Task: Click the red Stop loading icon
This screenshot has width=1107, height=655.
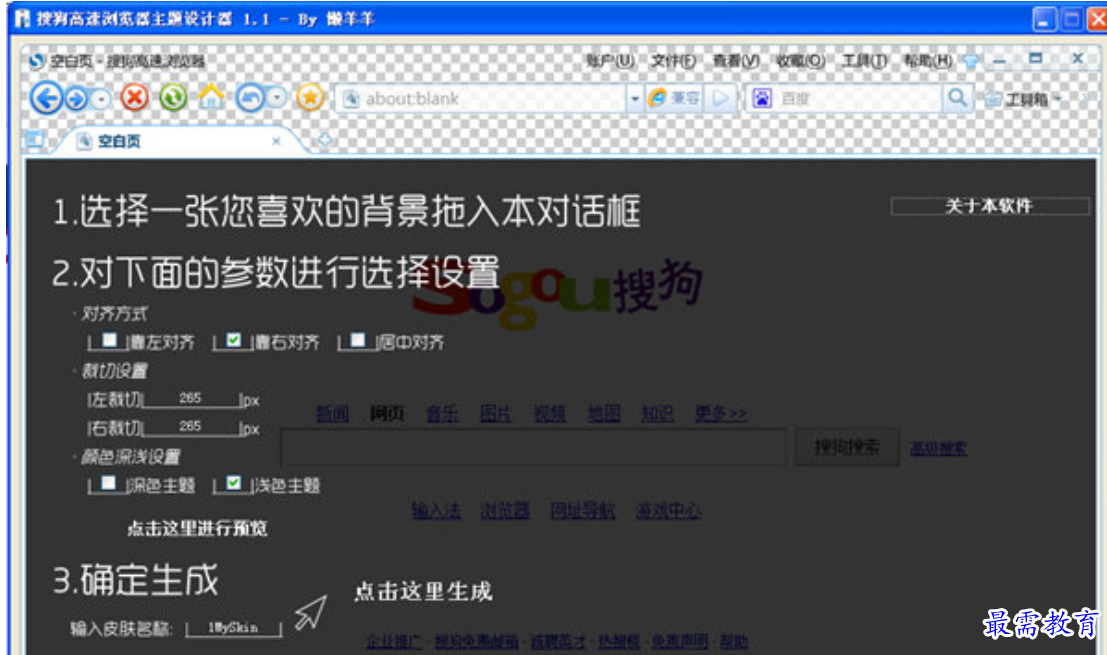Action: click(x=134, y=97)
